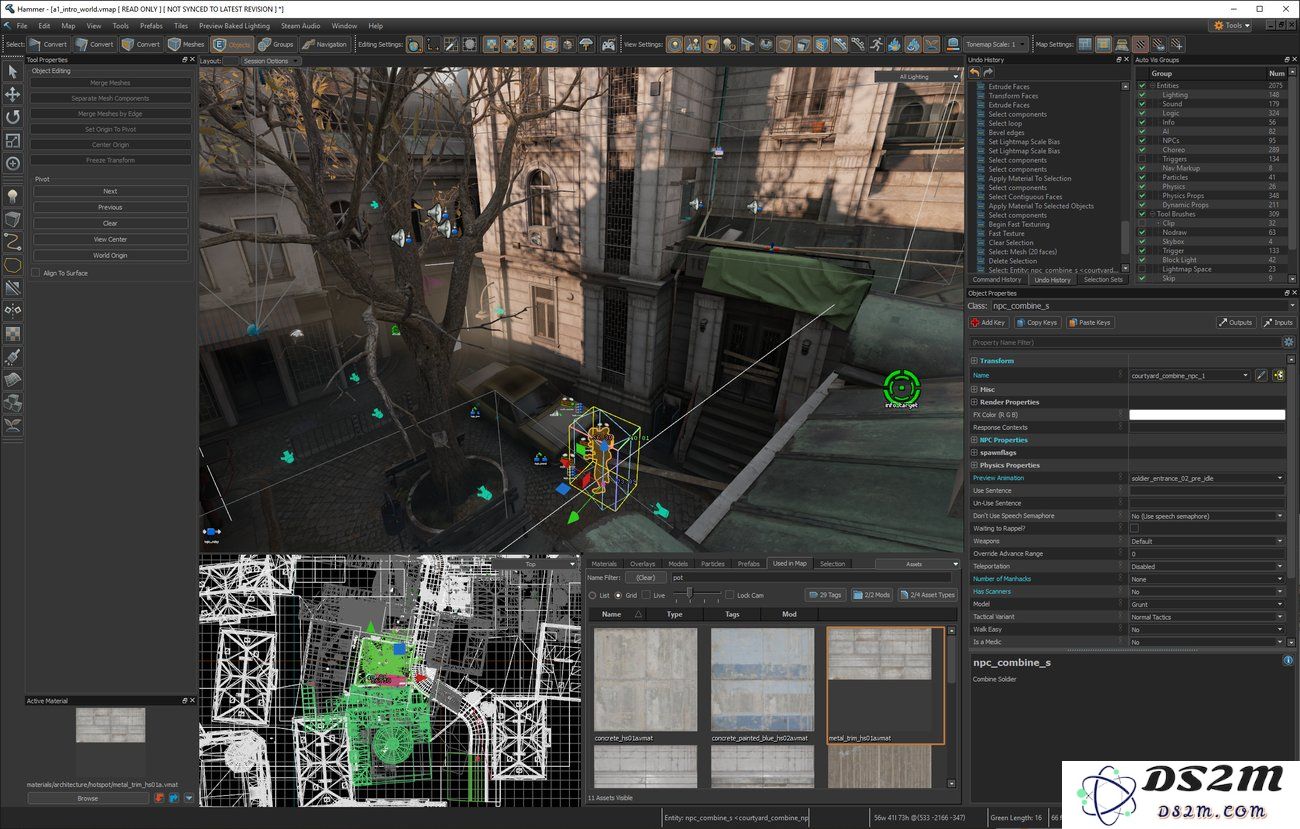Viewport: 1300px width, 829px height.
Task: Click the Groups selection mode button
Action: pos(276,44)
